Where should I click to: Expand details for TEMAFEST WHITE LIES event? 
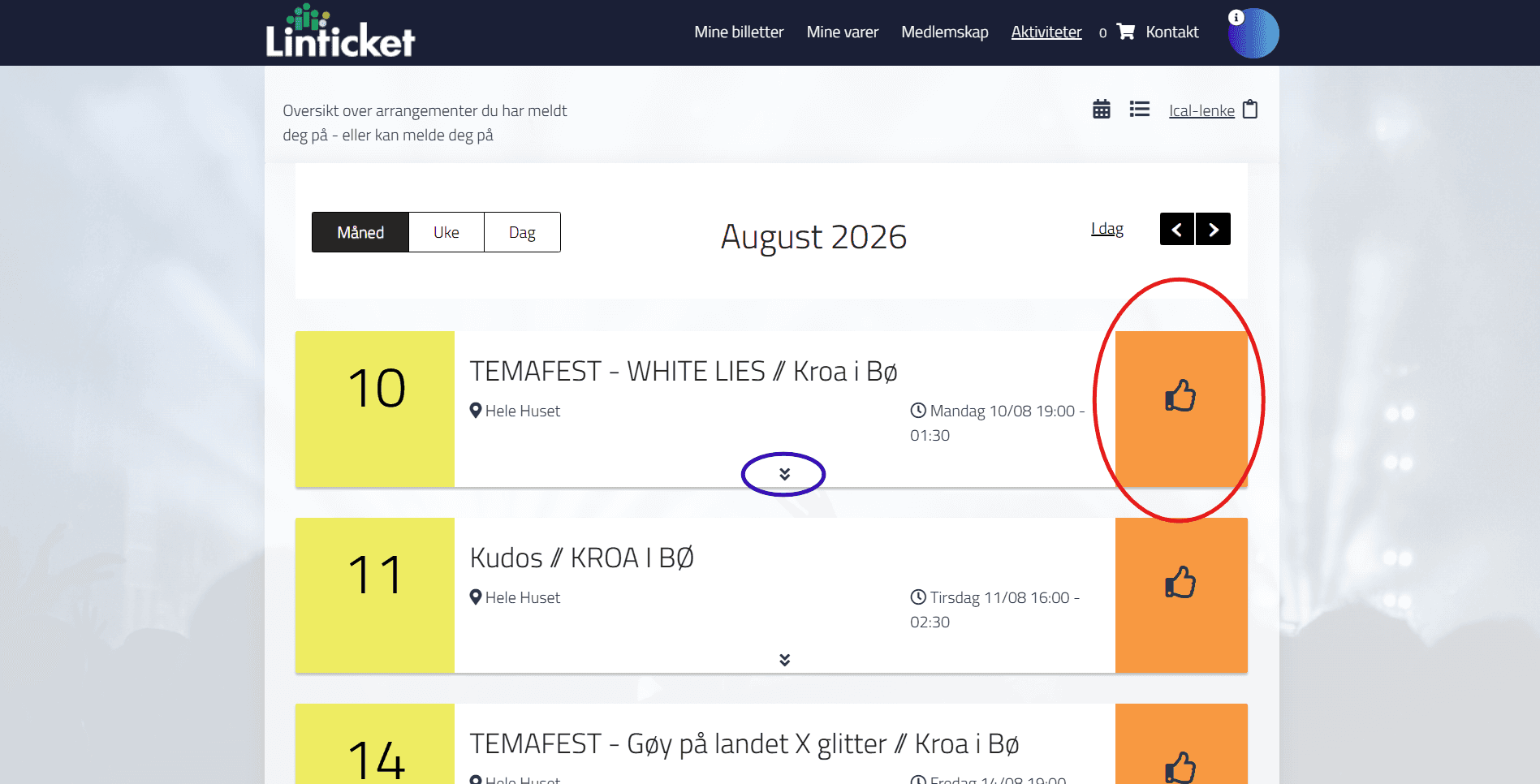point(784,474)
